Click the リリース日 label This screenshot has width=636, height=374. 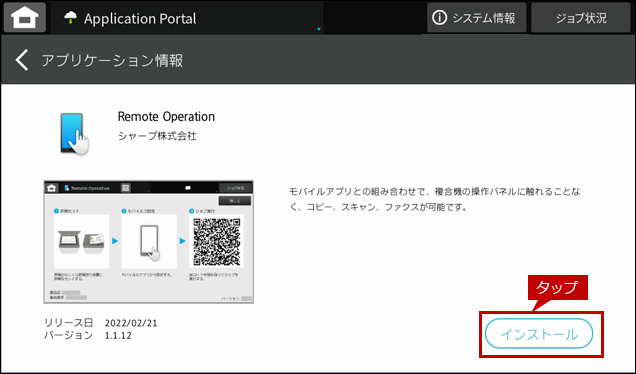(x=68, y=323)
